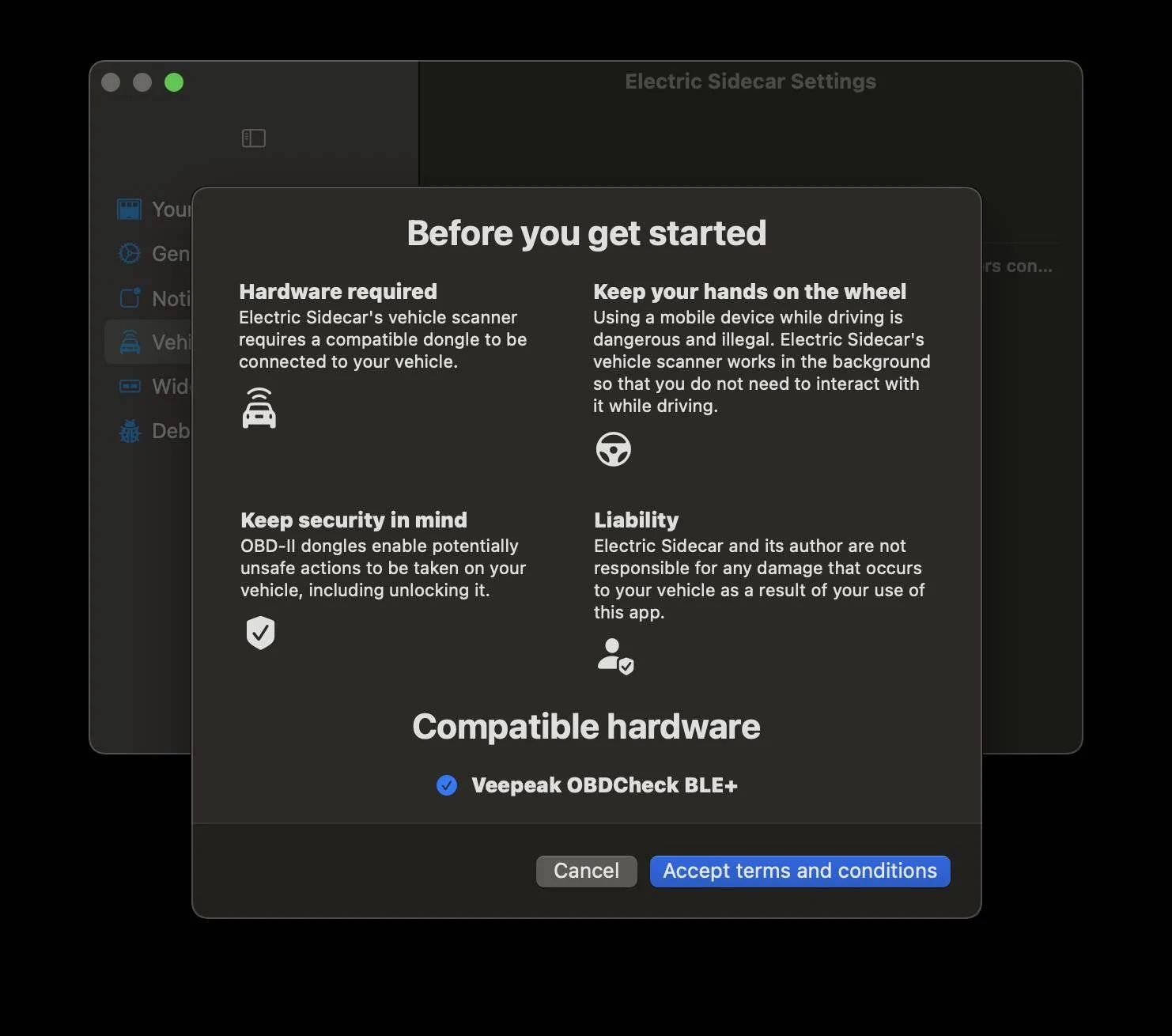
Task: Toggle the sidebar in Settings window
Action: pyautogui.click(x=253, y=138)
